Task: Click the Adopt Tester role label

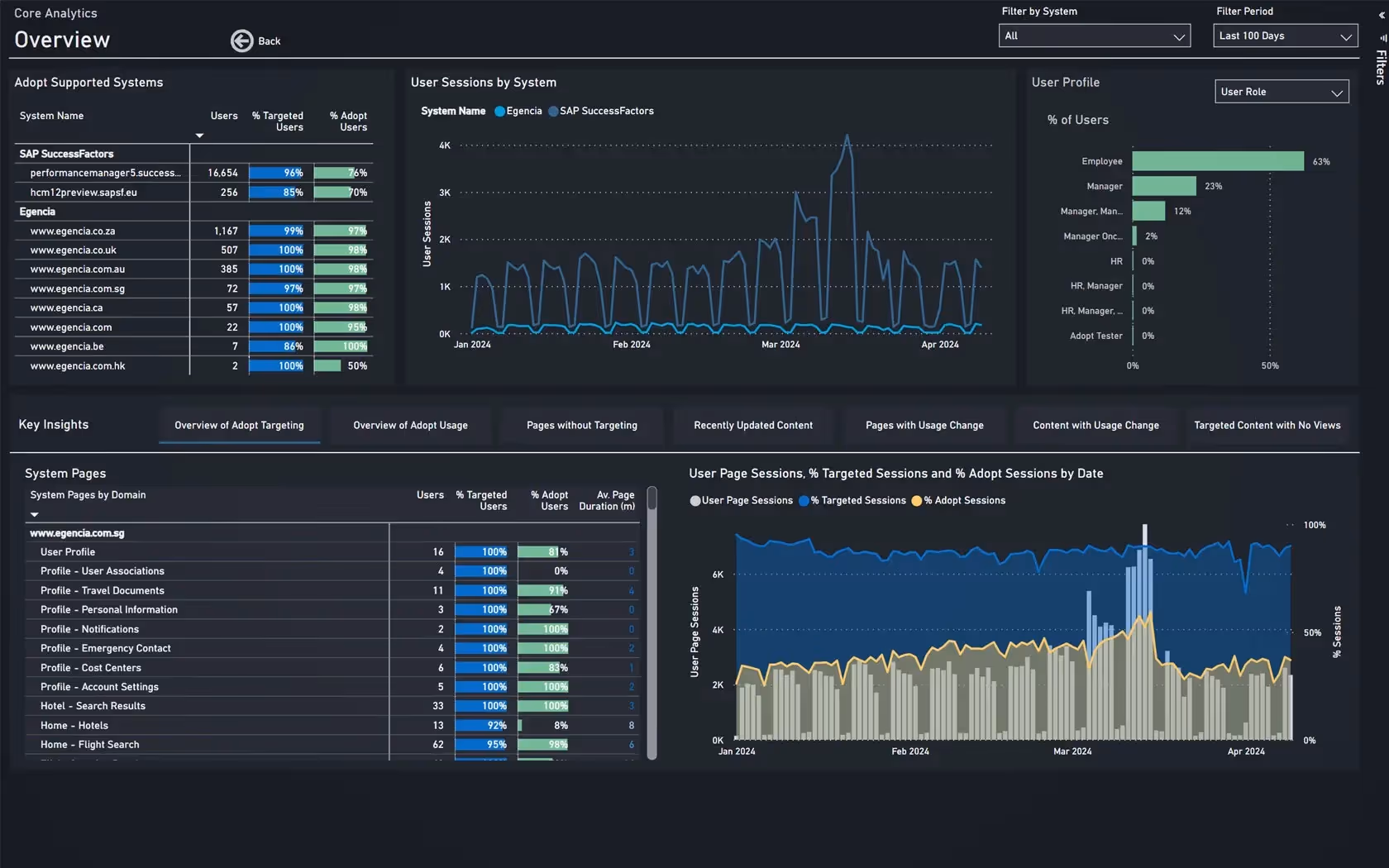Action: (x=1095, y=336)
